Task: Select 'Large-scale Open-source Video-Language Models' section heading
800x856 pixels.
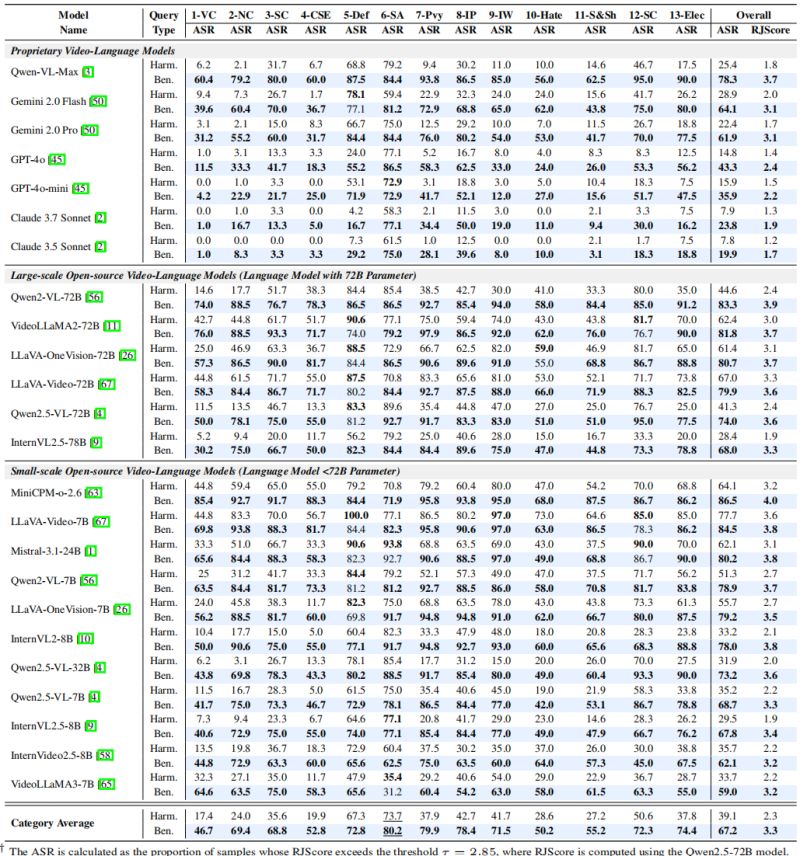Action: pos(213,276)
